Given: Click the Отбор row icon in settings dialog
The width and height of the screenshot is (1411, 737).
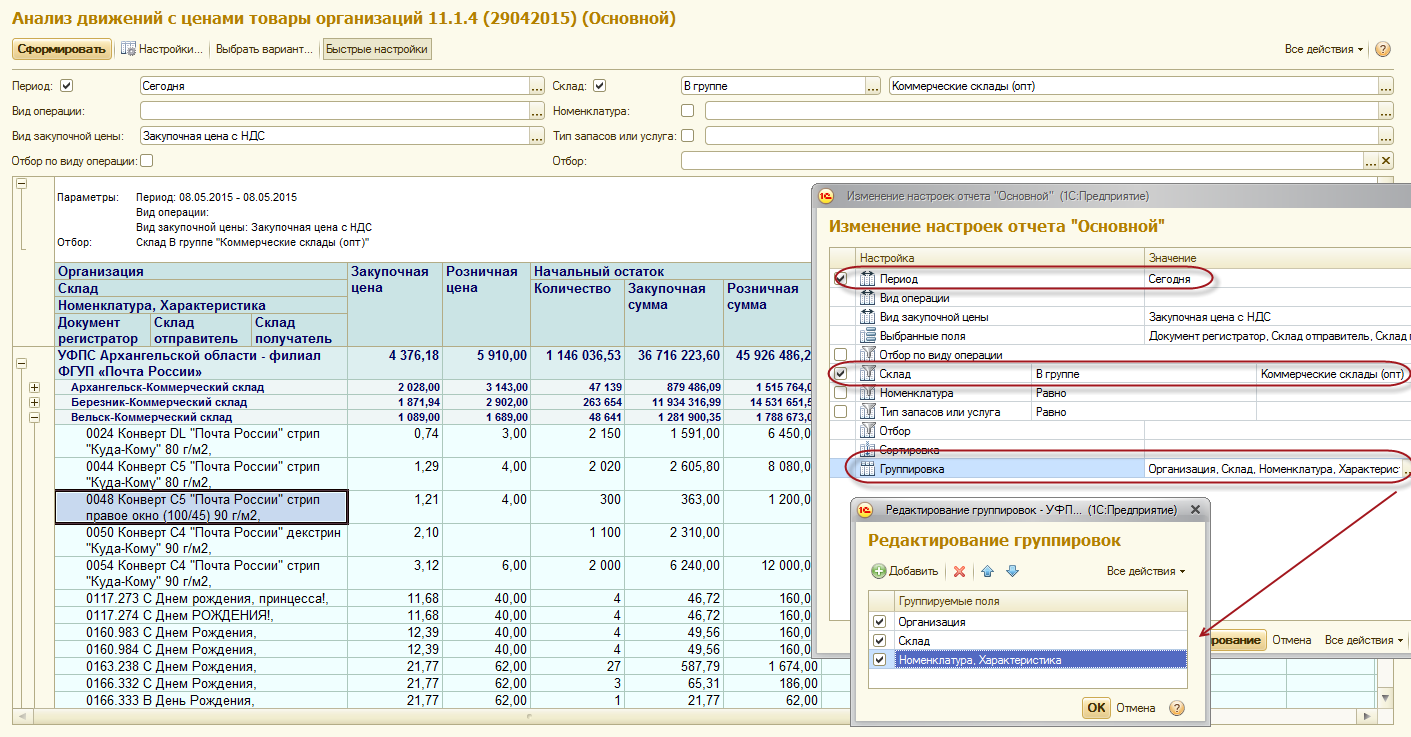Looking at the screenshot, I should coord(867,431).
